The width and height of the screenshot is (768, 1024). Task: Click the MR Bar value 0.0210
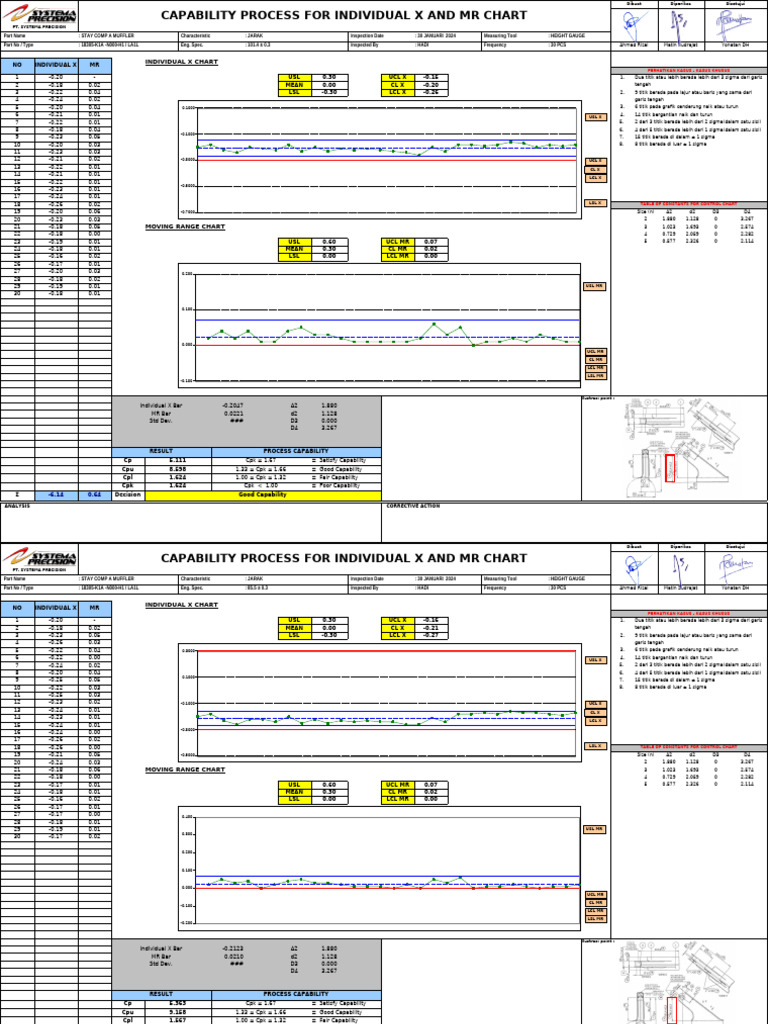click(233, 956)
